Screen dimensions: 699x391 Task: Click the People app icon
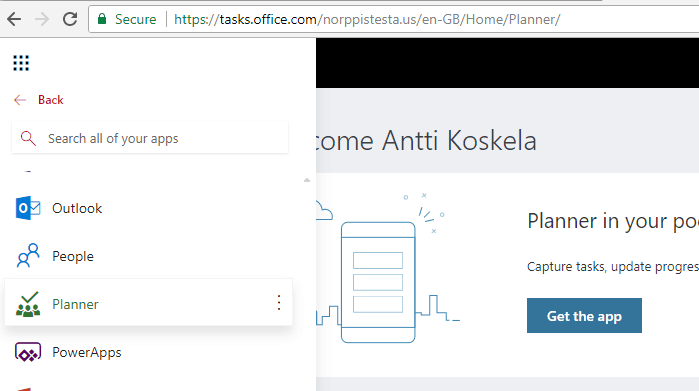pyautogui.click(x=28, y=255)
